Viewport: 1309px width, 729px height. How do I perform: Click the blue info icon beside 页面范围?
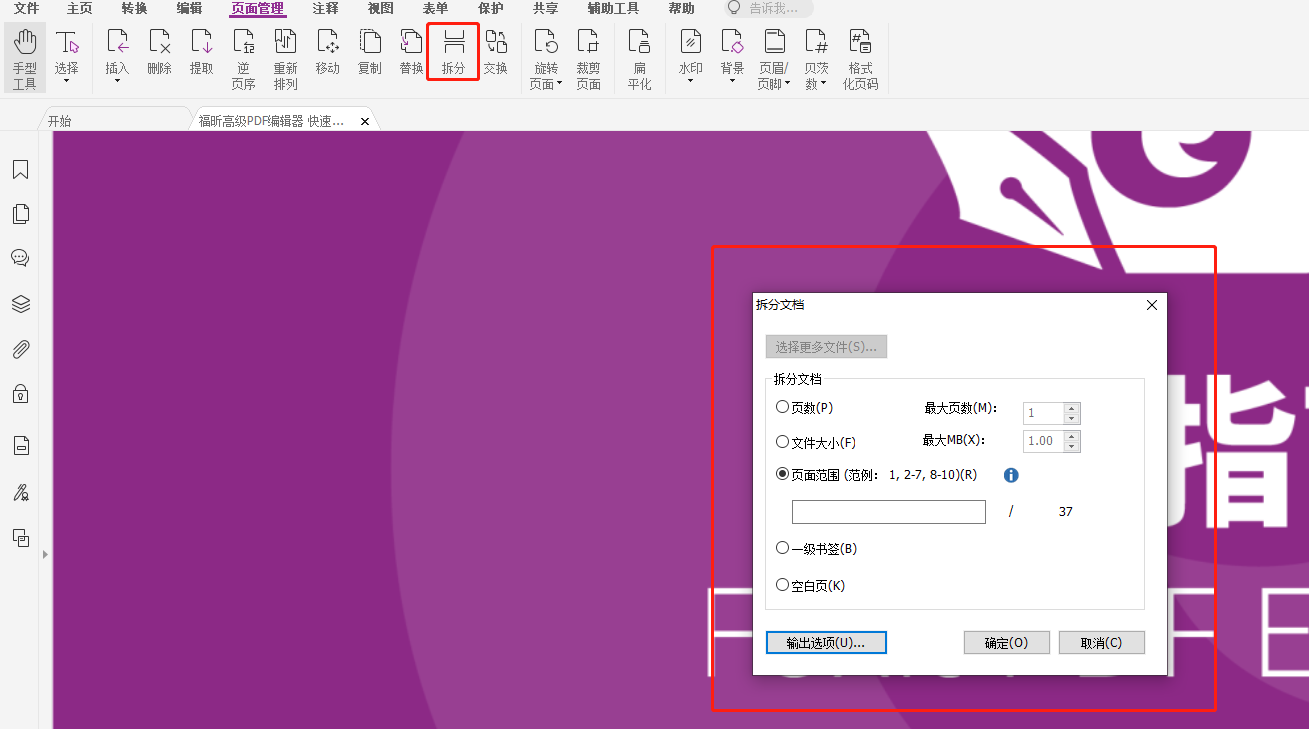click(x=1010, y=475)
